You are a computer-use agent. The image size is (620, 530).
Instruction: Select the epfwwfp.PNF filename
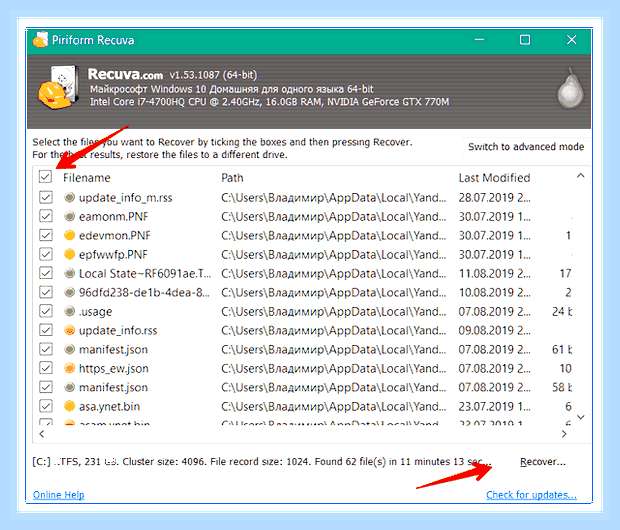click(113, 254)
